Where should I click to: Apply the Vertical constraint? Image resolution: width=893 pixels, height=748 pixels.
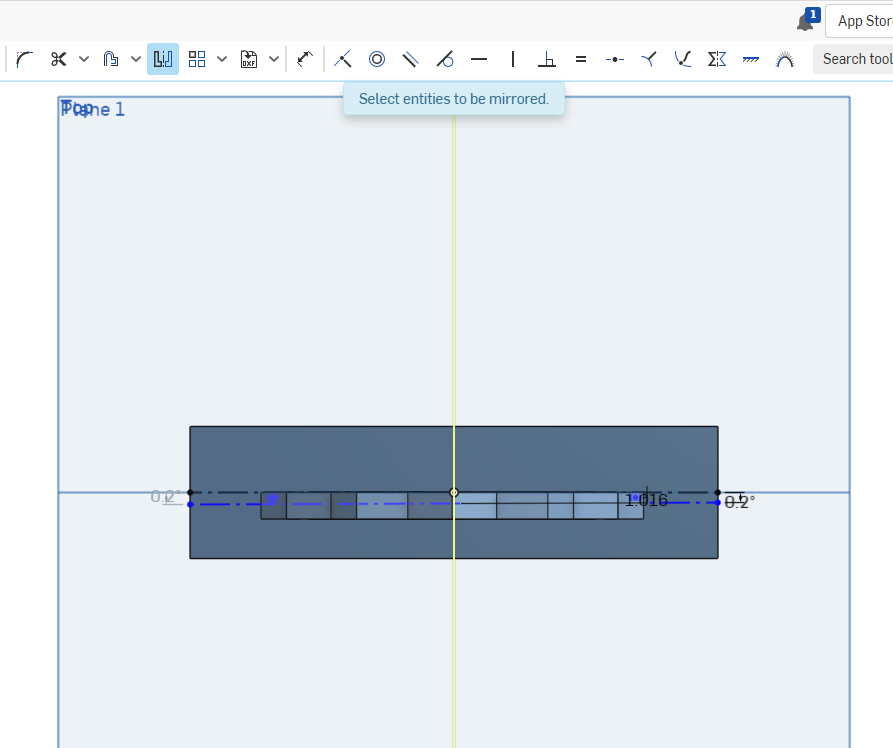click(513, 59)
